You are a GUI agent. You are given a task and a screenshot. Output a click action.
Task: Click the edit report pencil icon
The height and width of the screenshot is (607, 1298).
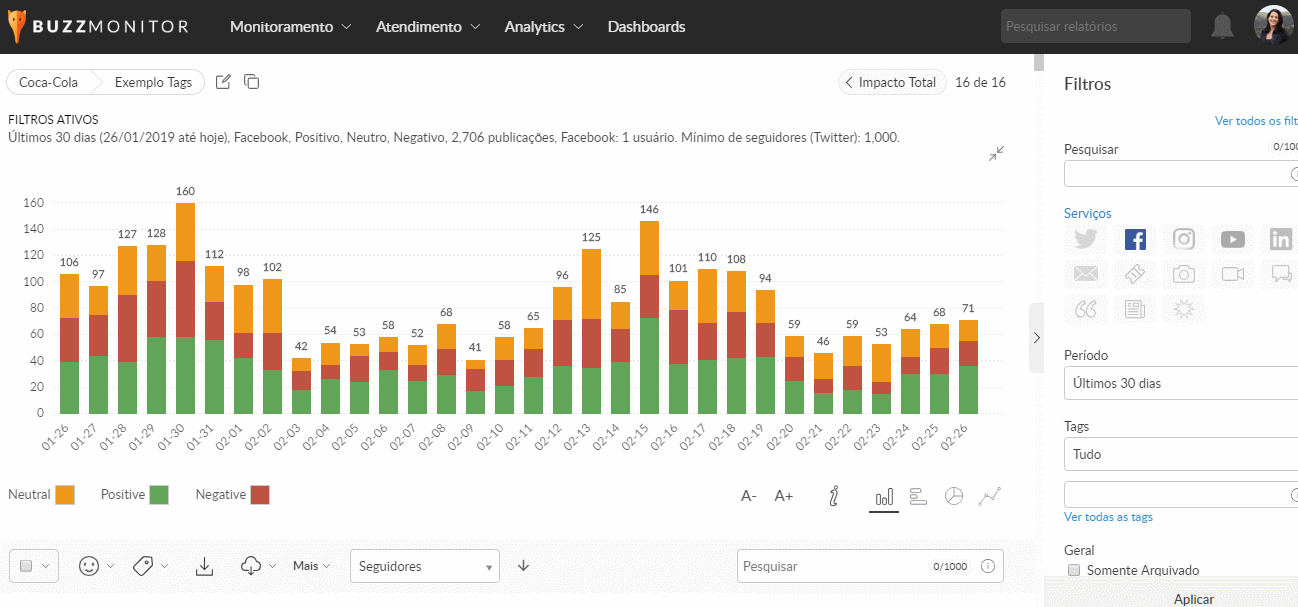224,82
